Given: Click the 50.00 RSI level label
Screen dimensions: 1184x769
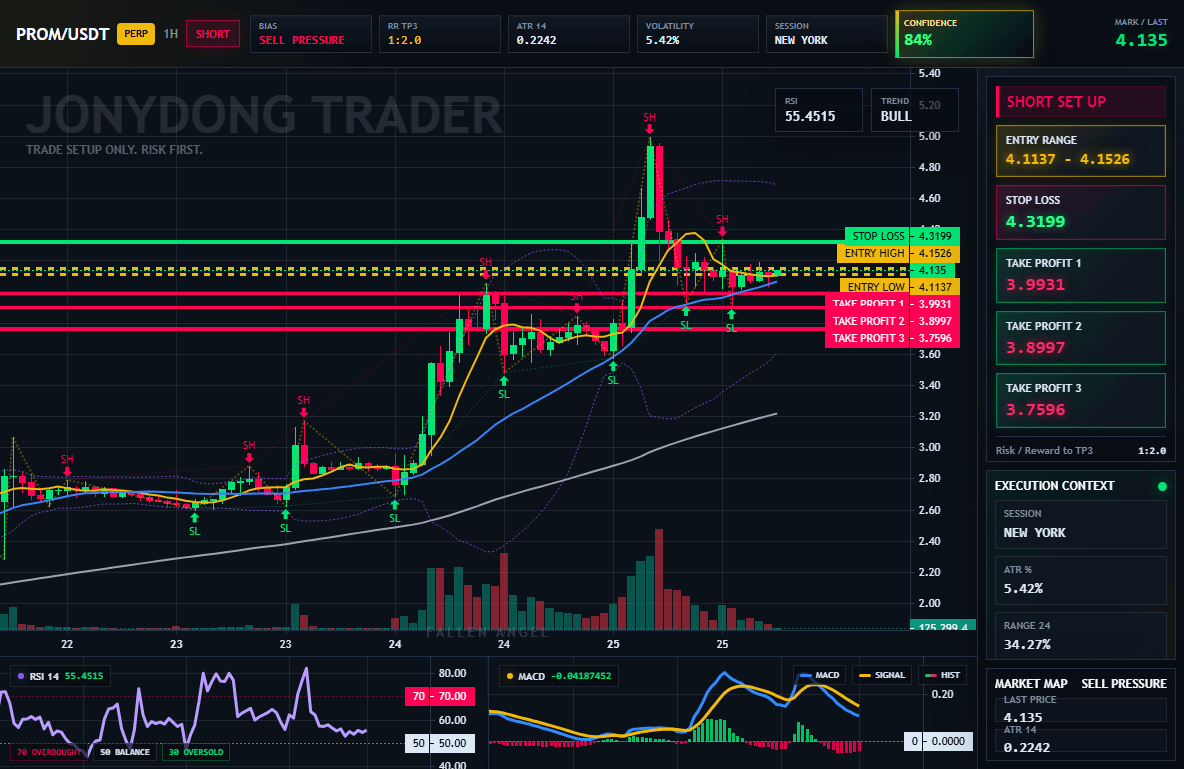Looking at the screenshot, I should [440, 743].
